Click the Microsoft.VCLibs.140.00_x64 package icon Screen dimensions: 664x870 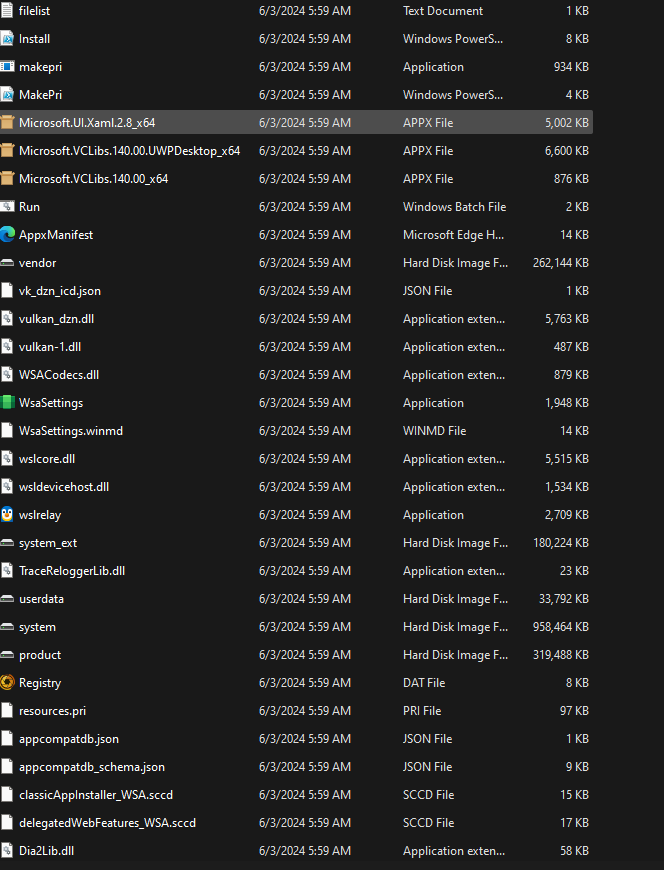(7, 179)
